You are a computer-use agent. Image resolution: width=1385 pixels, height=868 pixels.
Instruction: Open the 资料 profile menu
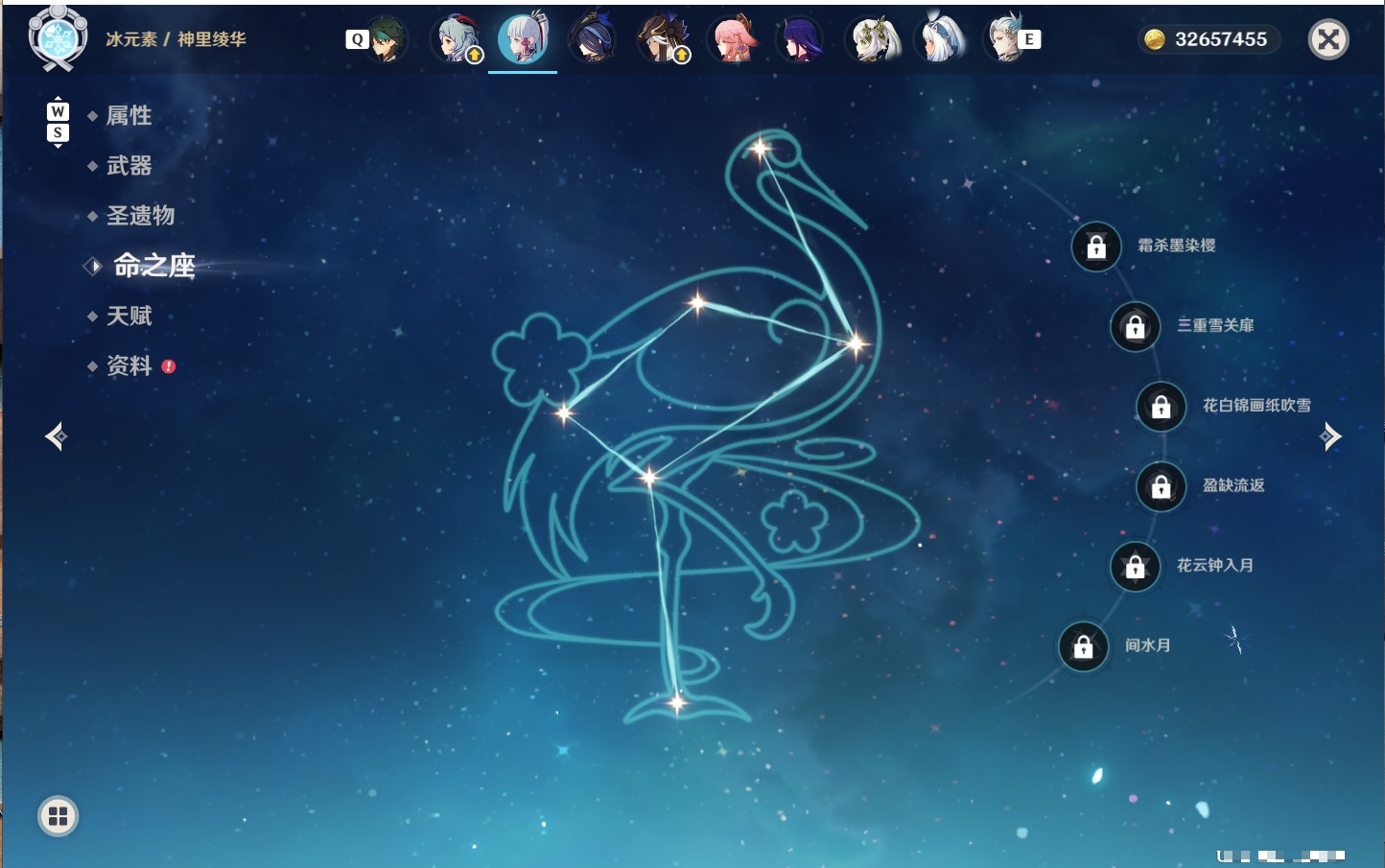pos(129,365)
